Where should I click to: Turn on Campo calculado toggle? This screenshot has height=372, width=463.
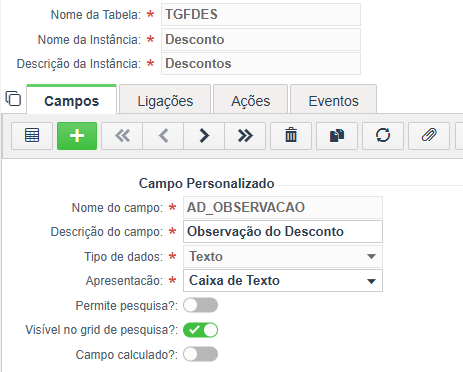(x=201, y=354)
